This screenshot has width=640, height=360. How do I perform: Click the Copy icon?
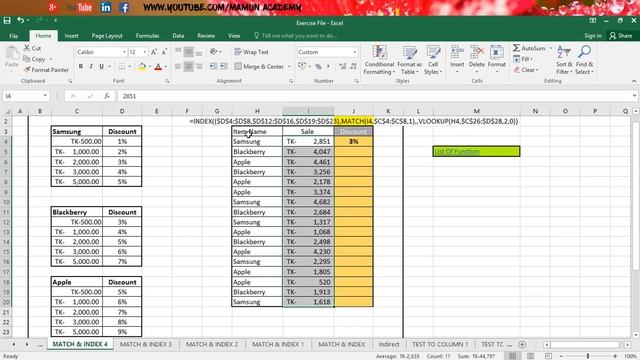coord(27,59)
